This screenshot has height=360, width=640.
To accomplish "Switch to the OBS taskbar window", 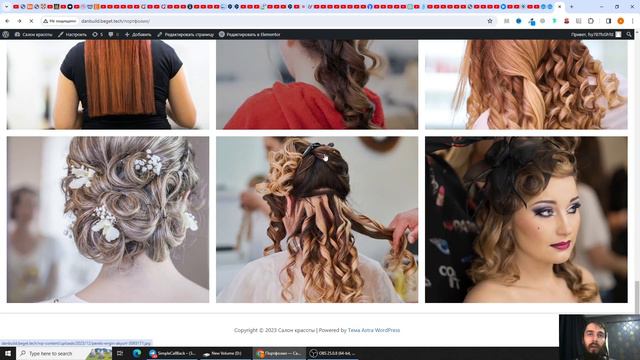I will tap(333, 353).
